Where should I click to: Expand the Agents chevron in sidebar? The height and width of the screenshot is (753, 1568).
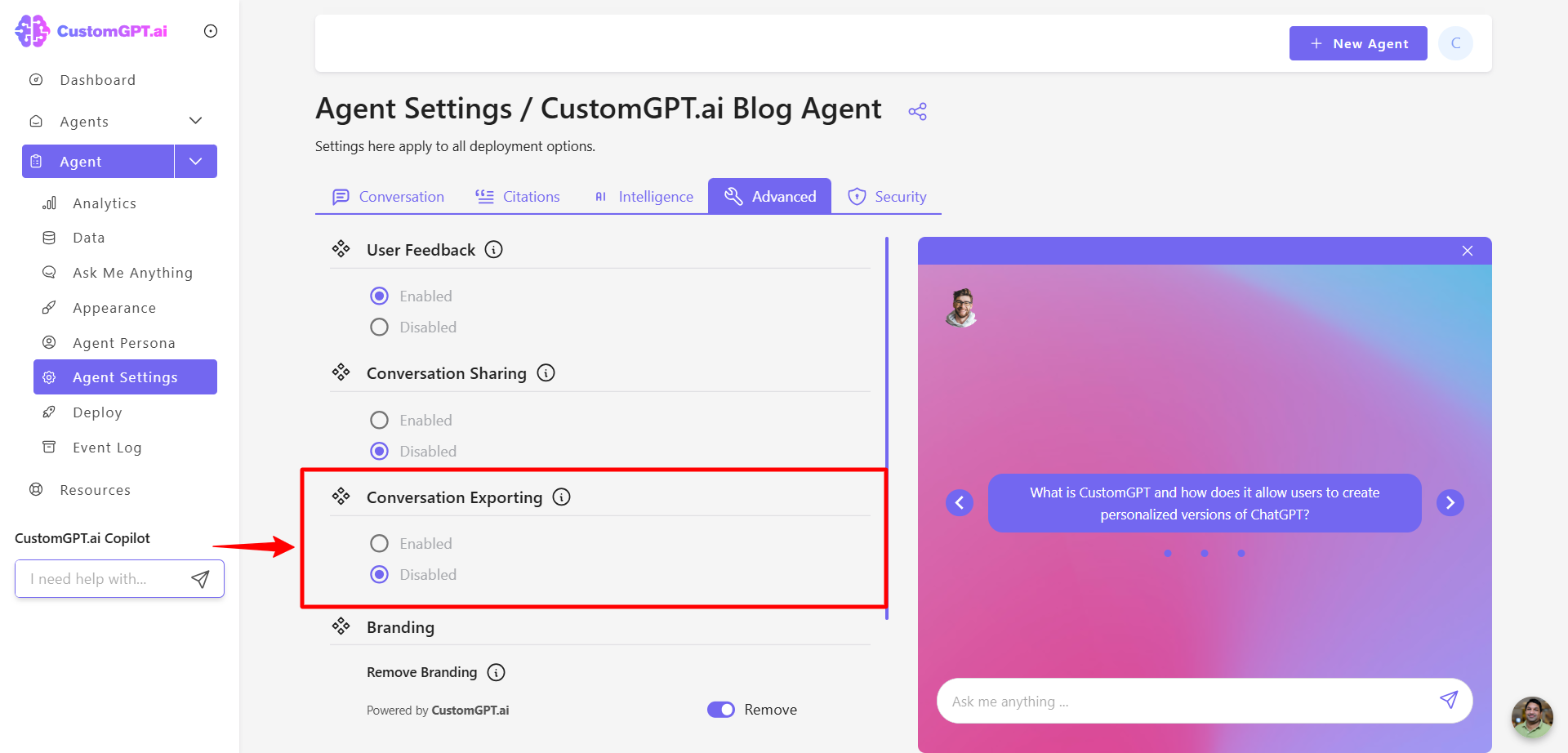point(195,121)
